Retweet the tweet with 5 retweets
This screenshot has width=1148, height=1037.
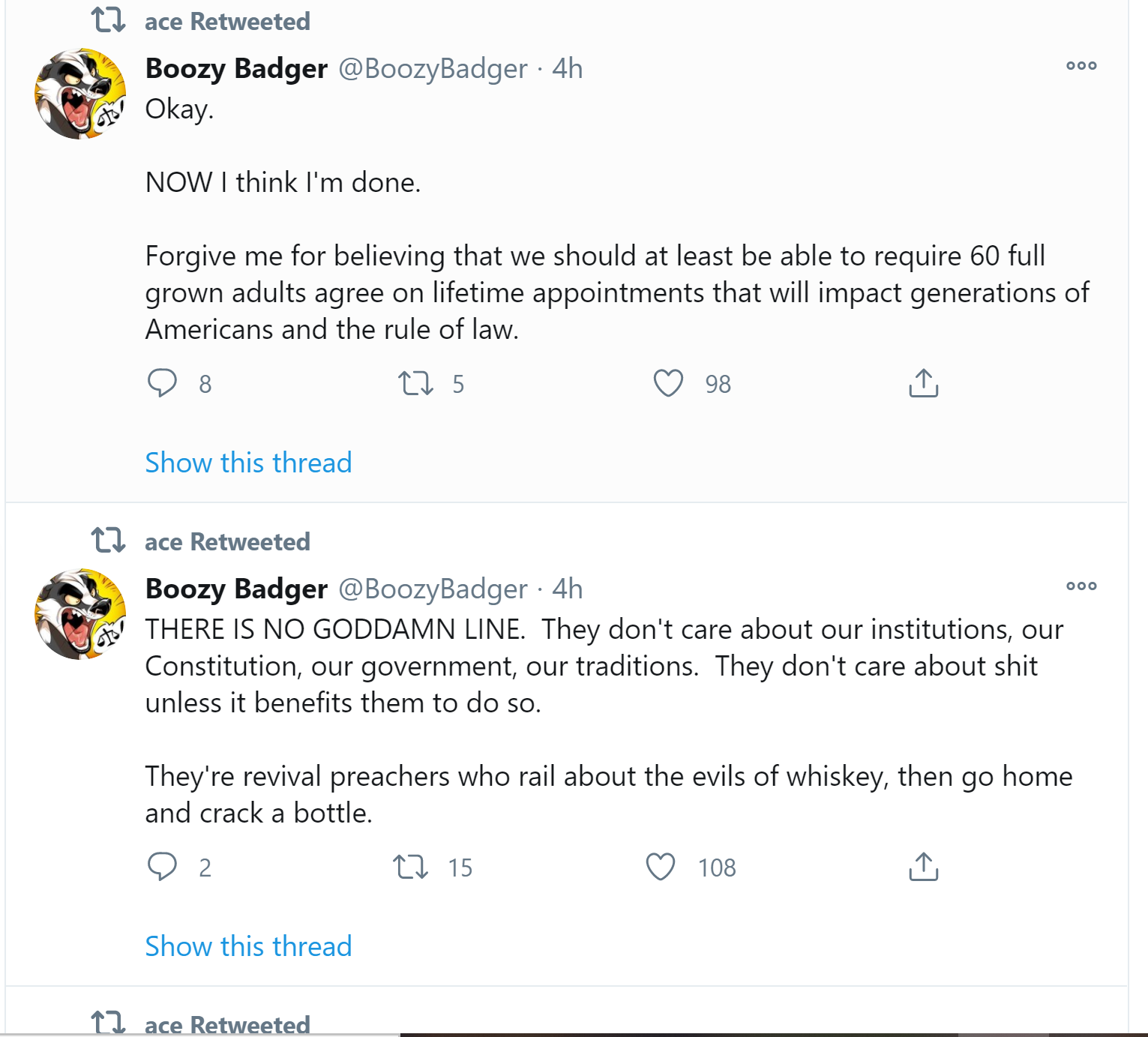[415, 383]
